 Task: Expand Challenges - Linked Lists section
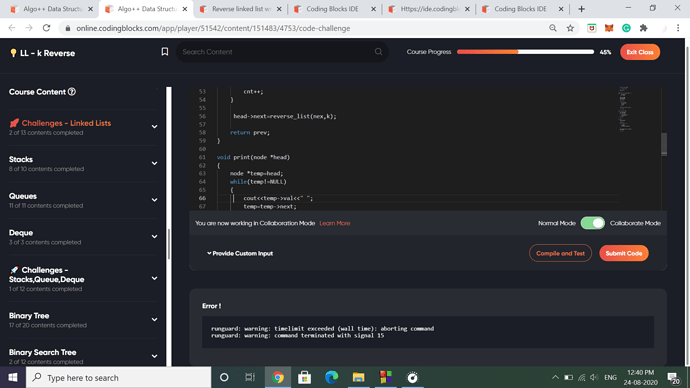[x=154, y=127]
